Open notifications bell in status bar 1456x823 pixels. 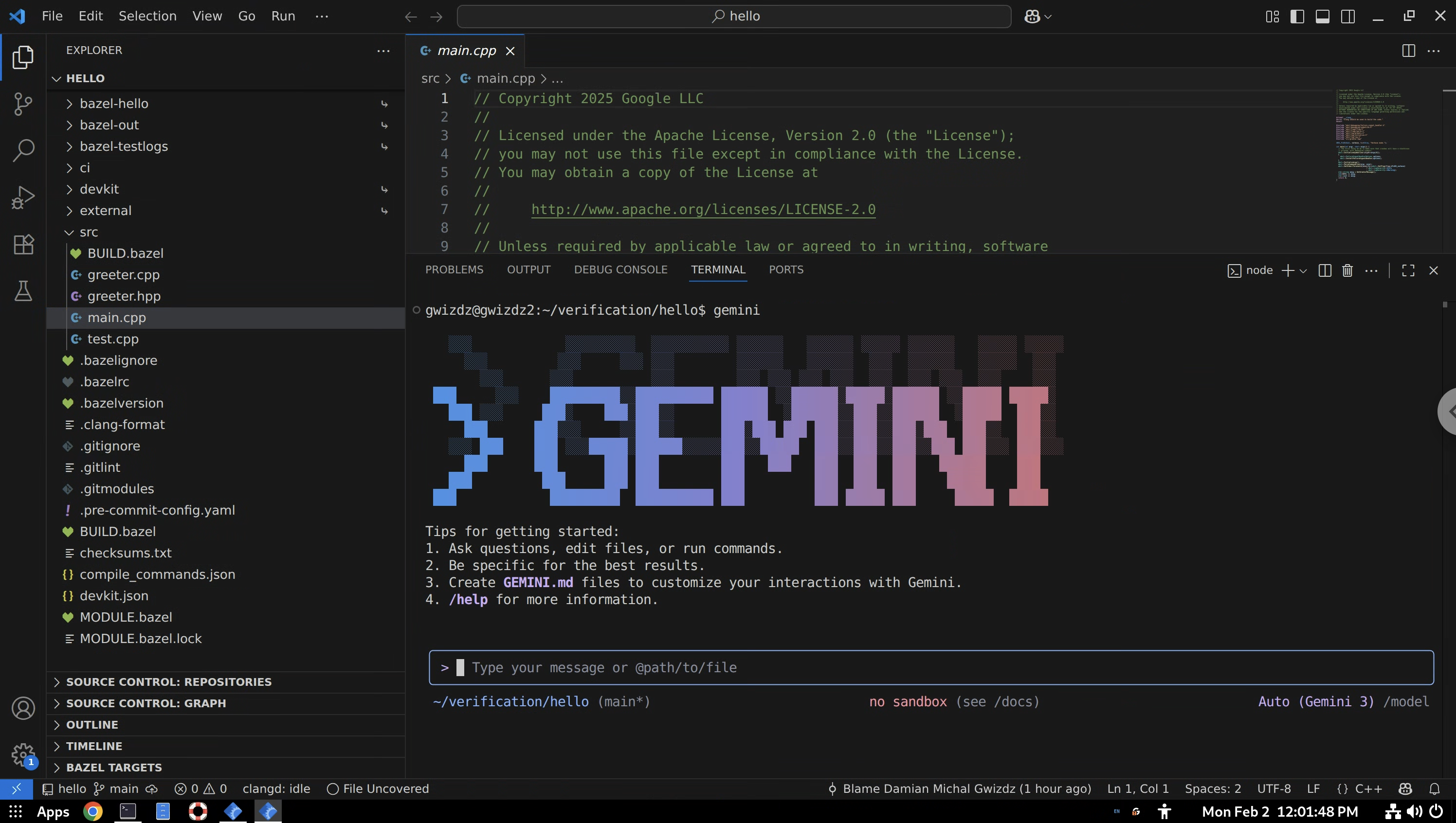point(1435,788)
